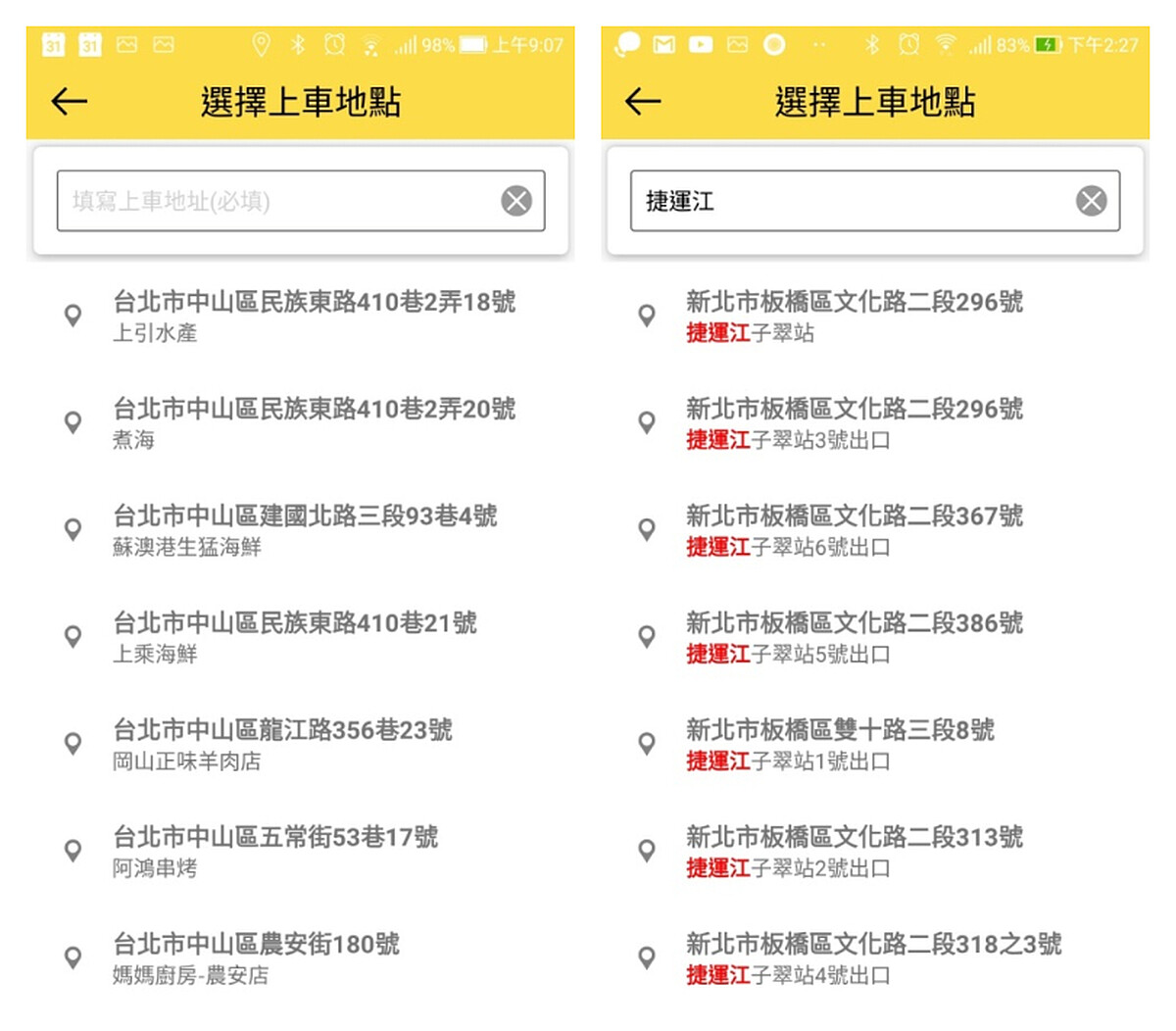
Task: Tap back arrow on right screen
Action: (643, 101)
